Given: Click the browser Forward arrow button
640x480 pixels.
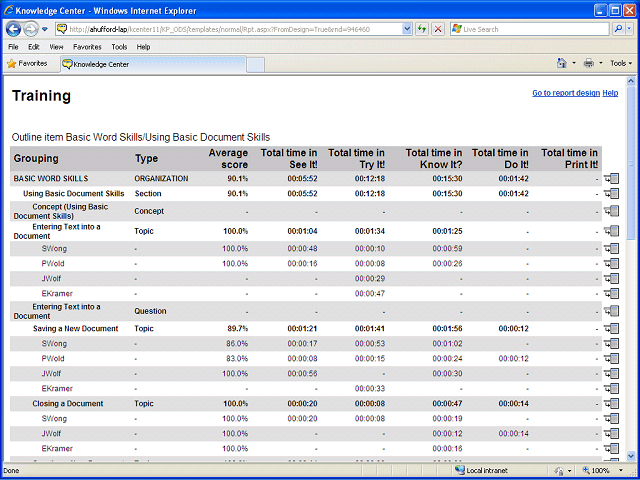Looking at the screenshot, I should [x=31, y=29].
